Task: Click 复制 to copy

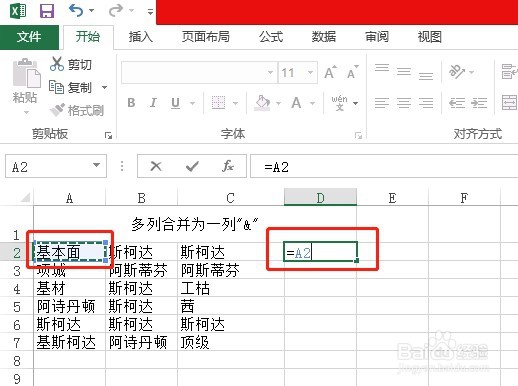Action: point(70,87)
